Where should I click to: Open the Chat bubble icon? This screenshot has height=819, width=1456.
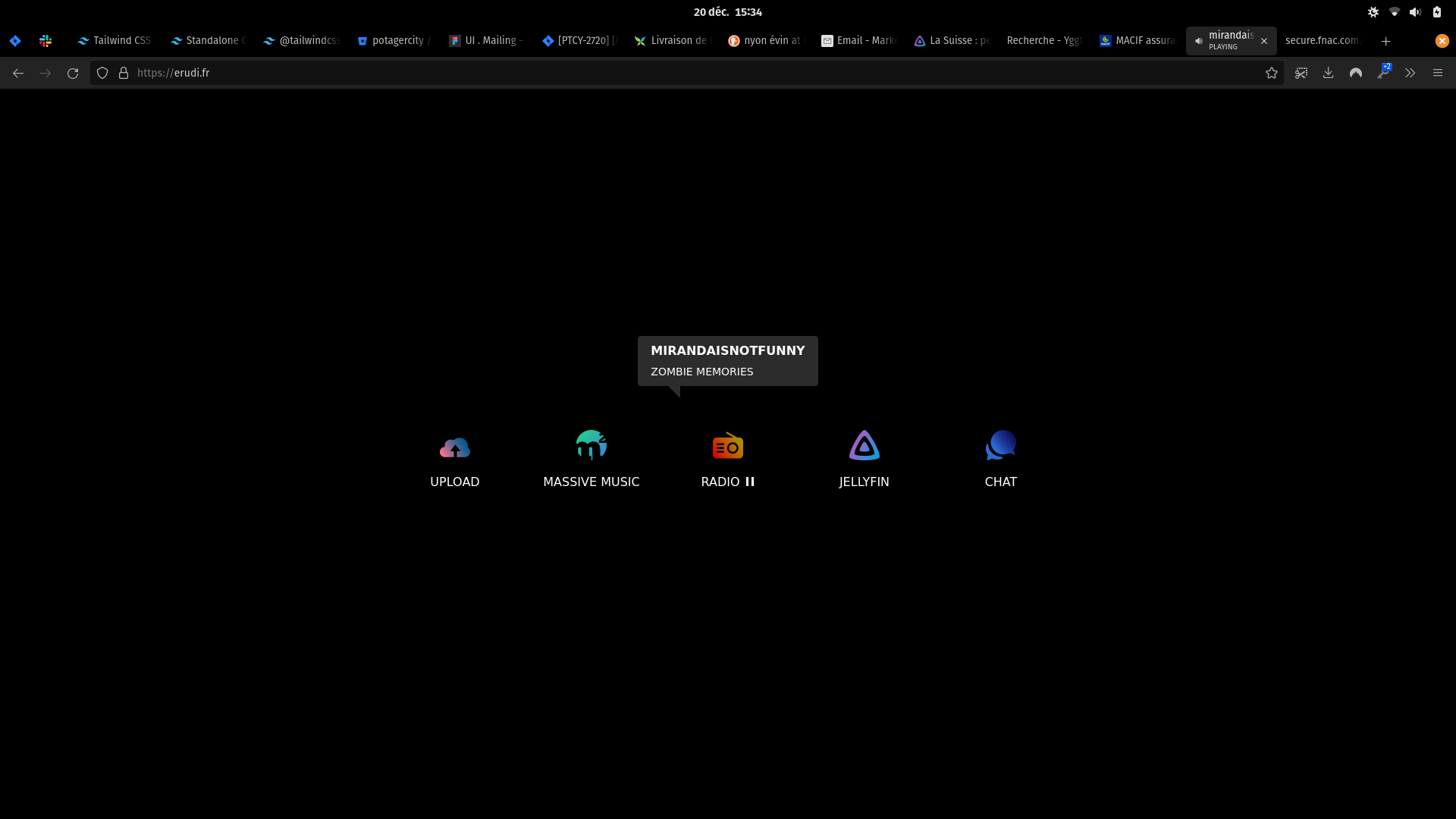1000,445
